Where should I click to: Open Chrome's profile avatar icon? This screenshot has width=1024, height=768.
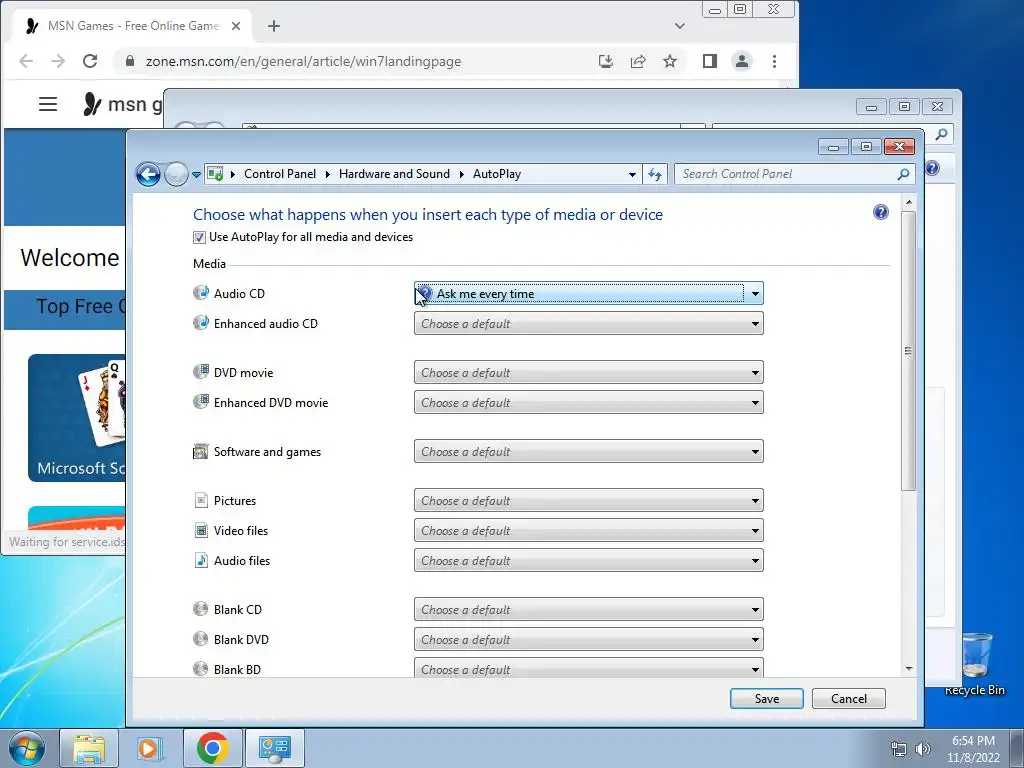[742, 61]
